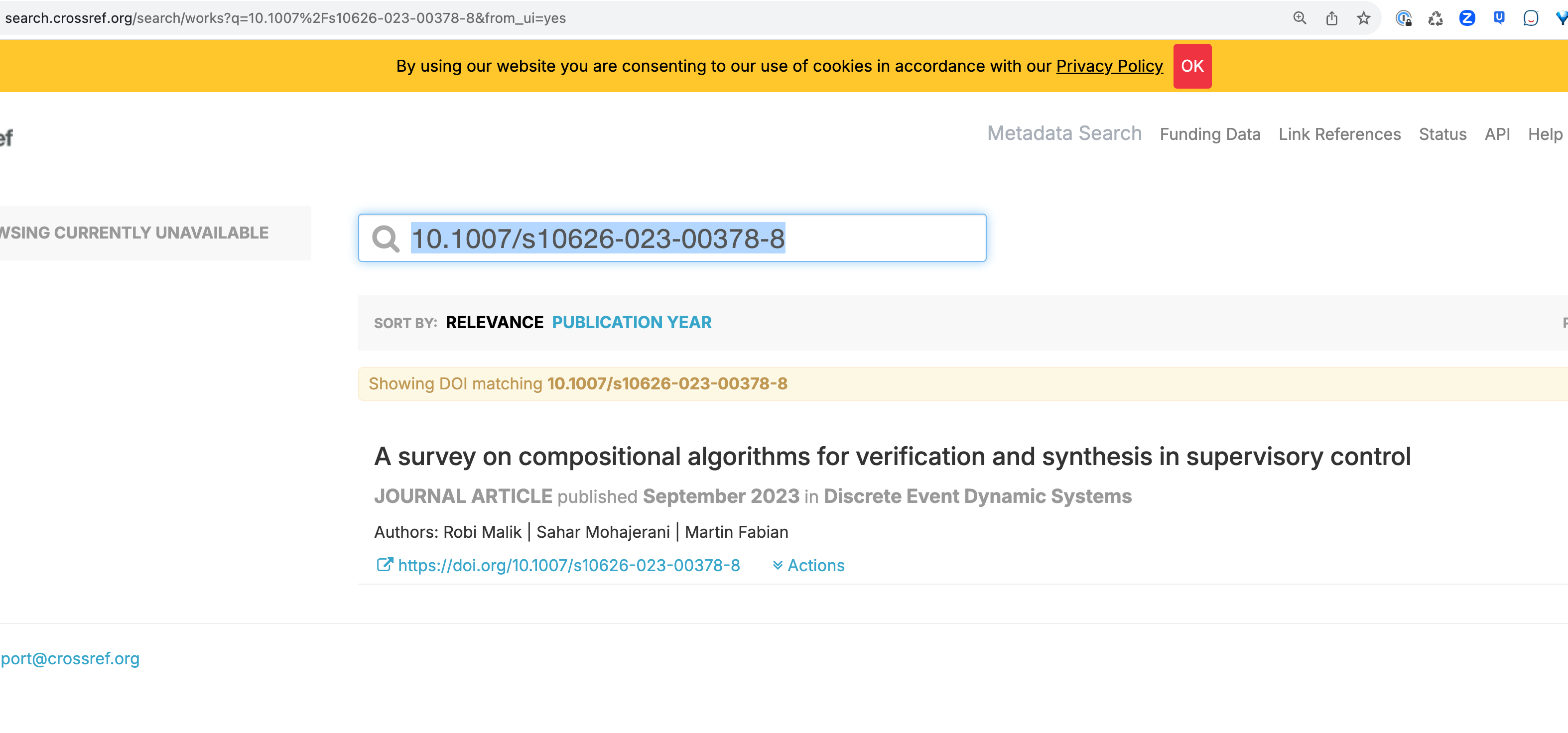
Task: Open the Privacy Policy link
Action: [1109, 66]
